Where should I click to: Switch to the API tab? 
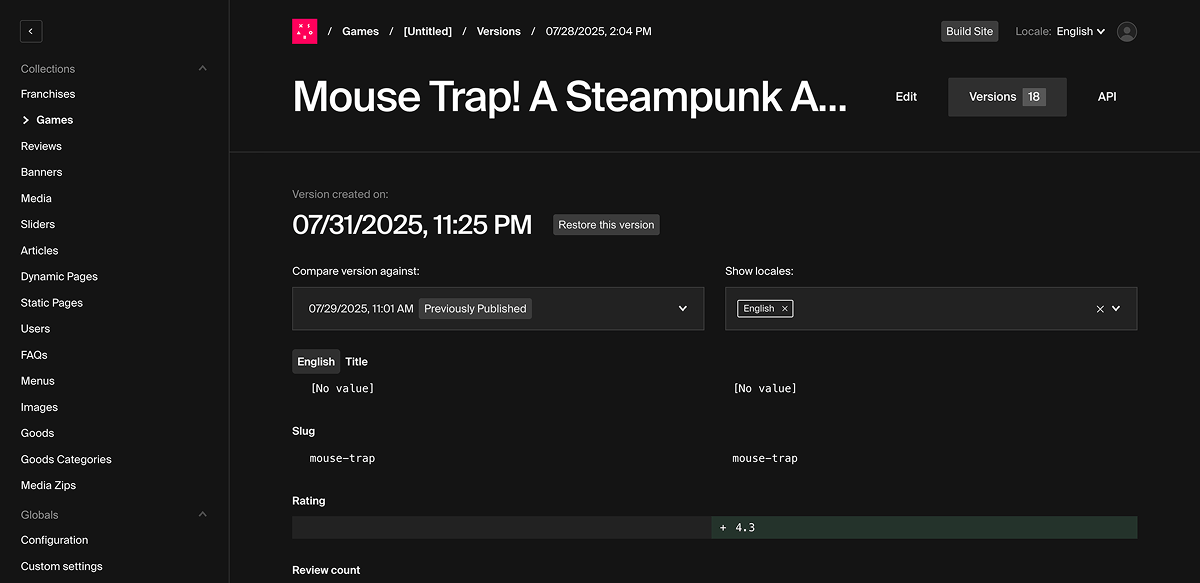1107,97
